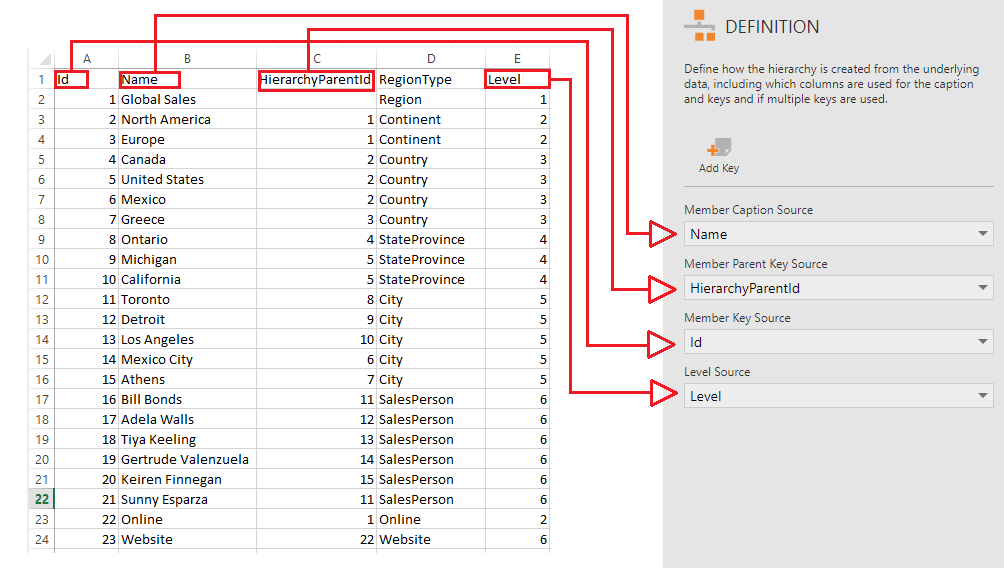Expand the Member Parent Key Source dropdown
The height and width of the screenshot is (568, 1004).
[982, 288]
